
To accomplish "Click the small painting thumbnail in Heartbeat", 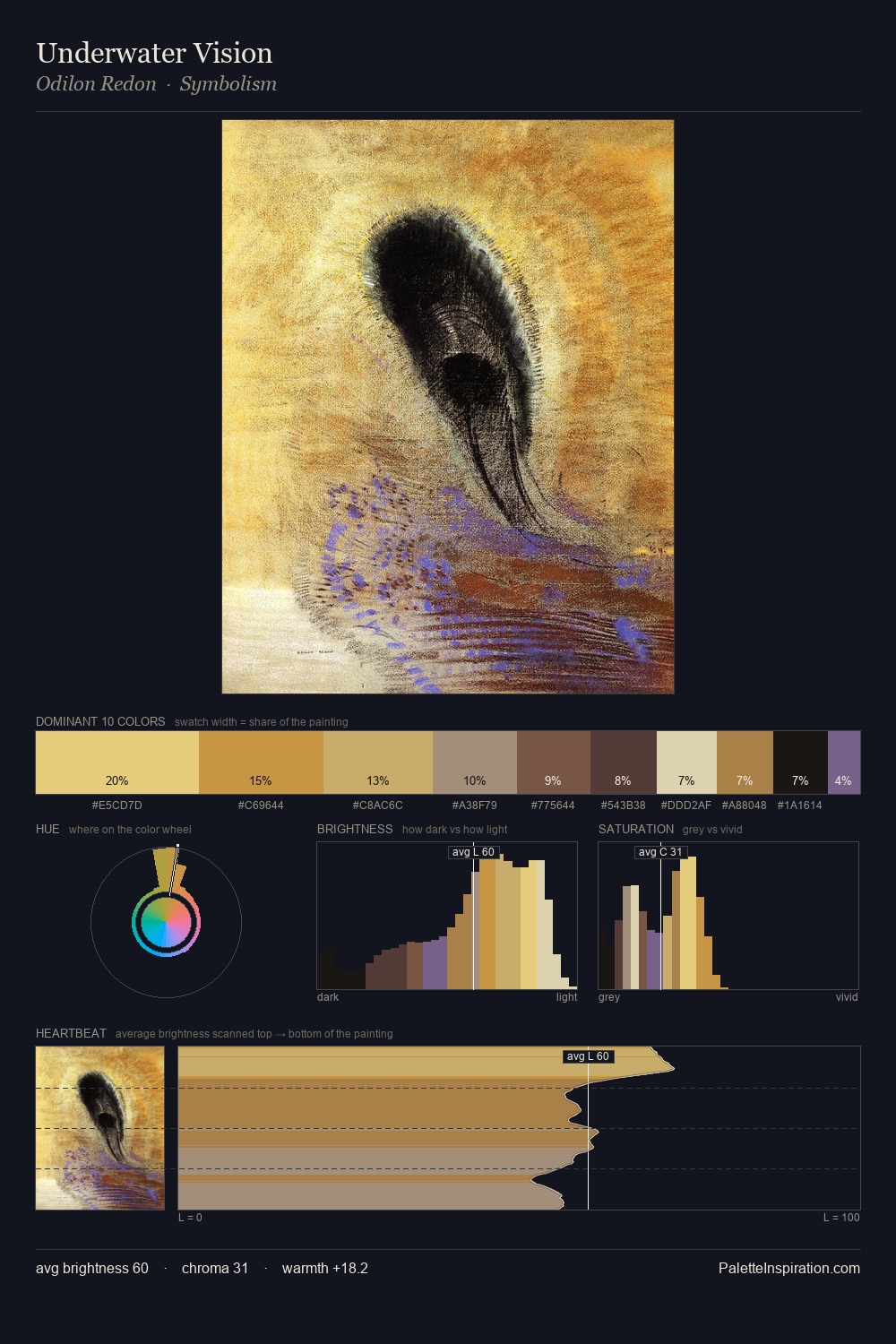I will (x=100, y=1128).
